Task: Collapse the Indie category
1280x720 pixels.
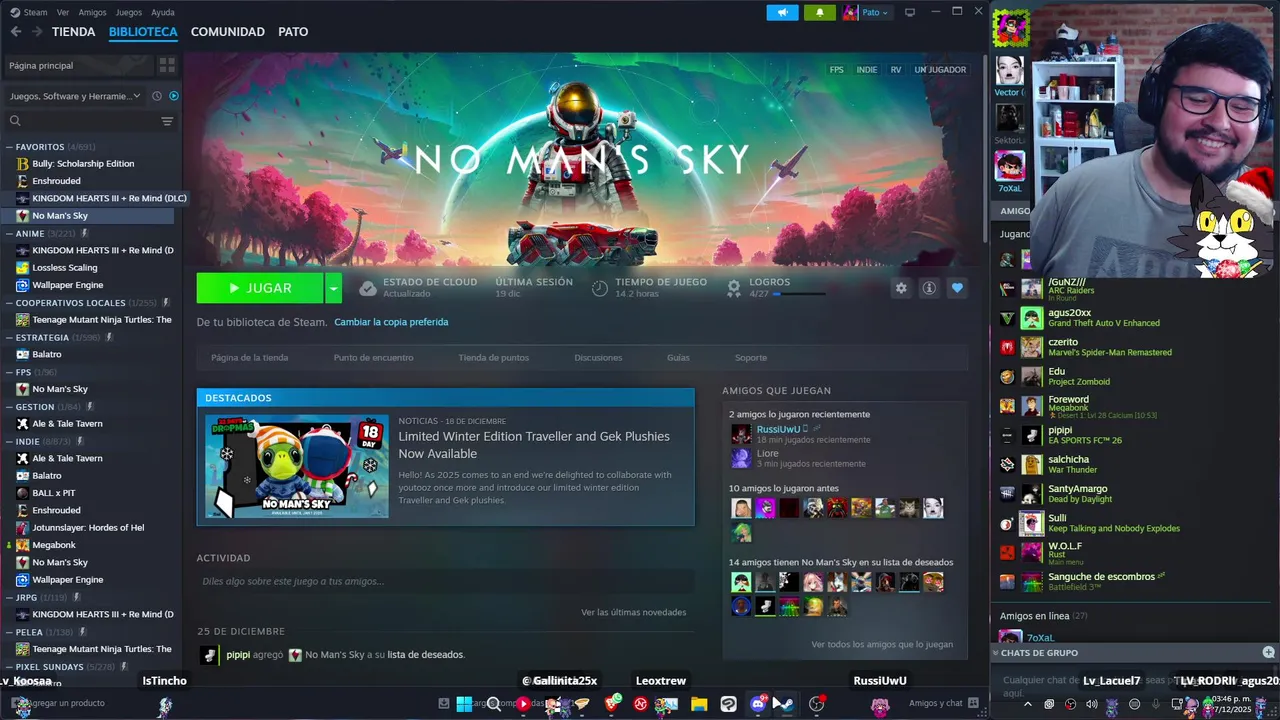Action: click(x=9, y=441)
